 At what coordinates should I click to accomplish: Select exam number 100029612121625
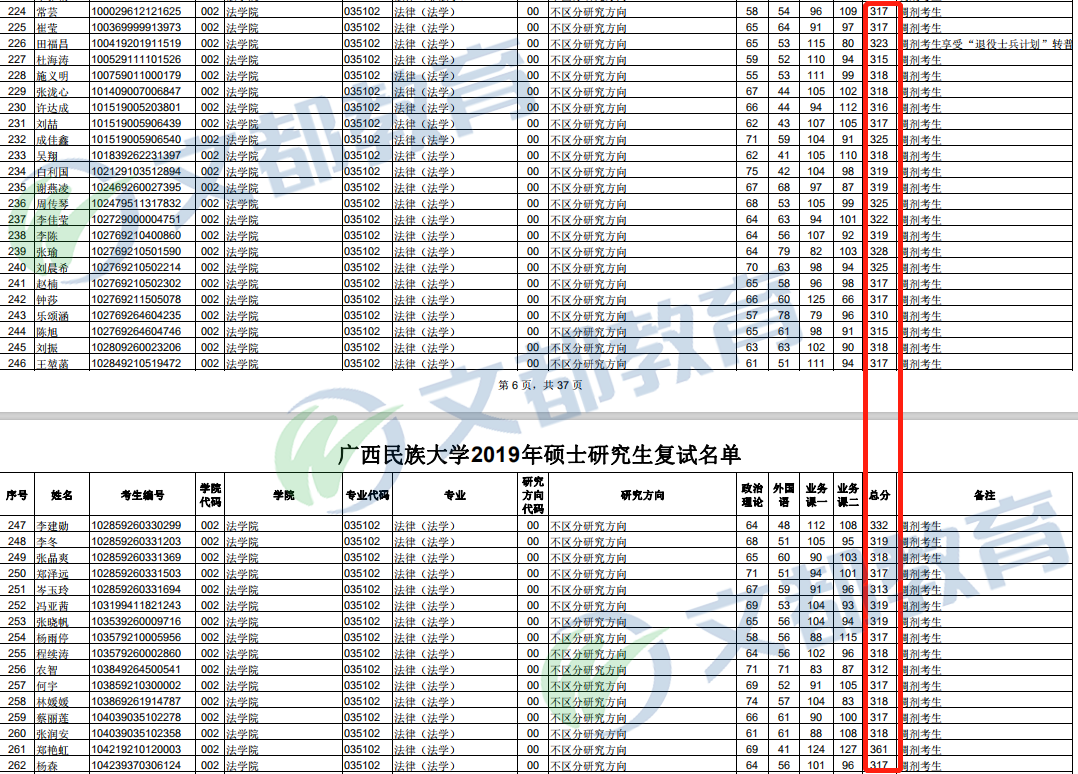pos(136,12)
